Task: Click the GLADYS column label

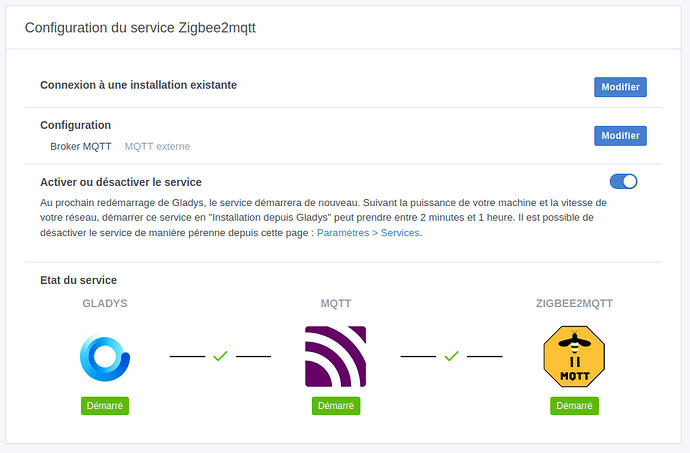Action: (105, 303)
